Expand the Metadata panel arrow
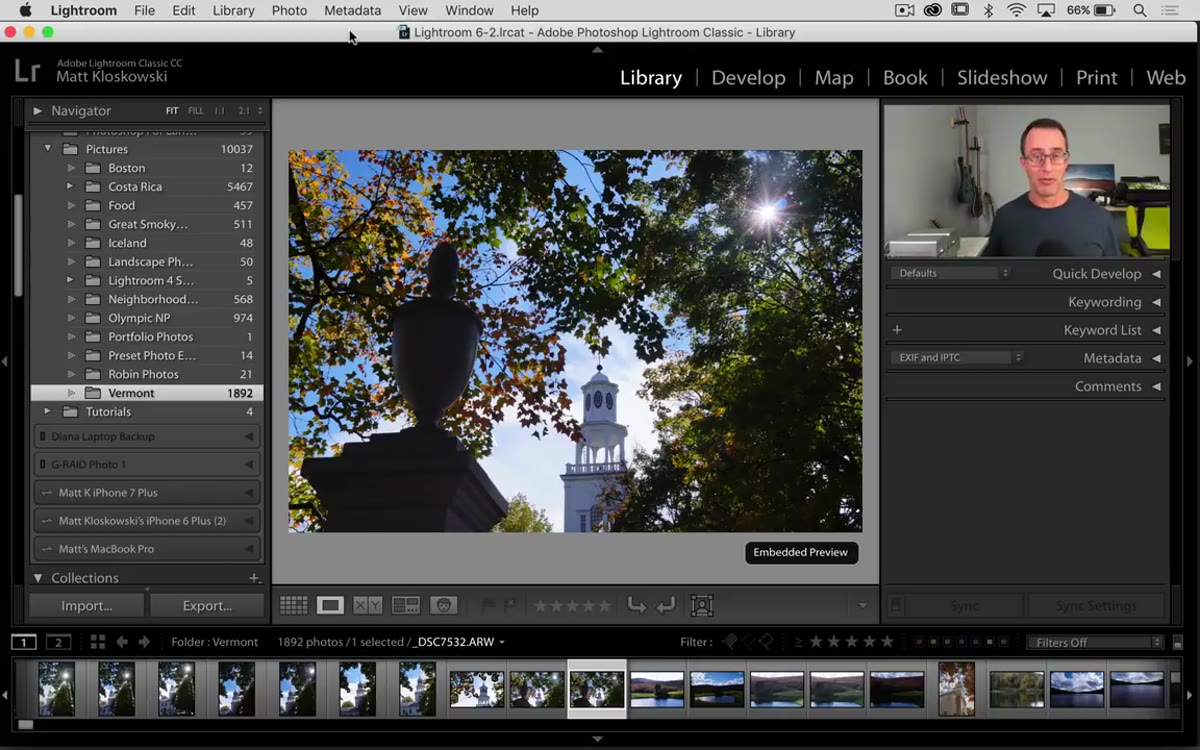The width and height of the screenshot is (1200, 750). [1156, 358]
